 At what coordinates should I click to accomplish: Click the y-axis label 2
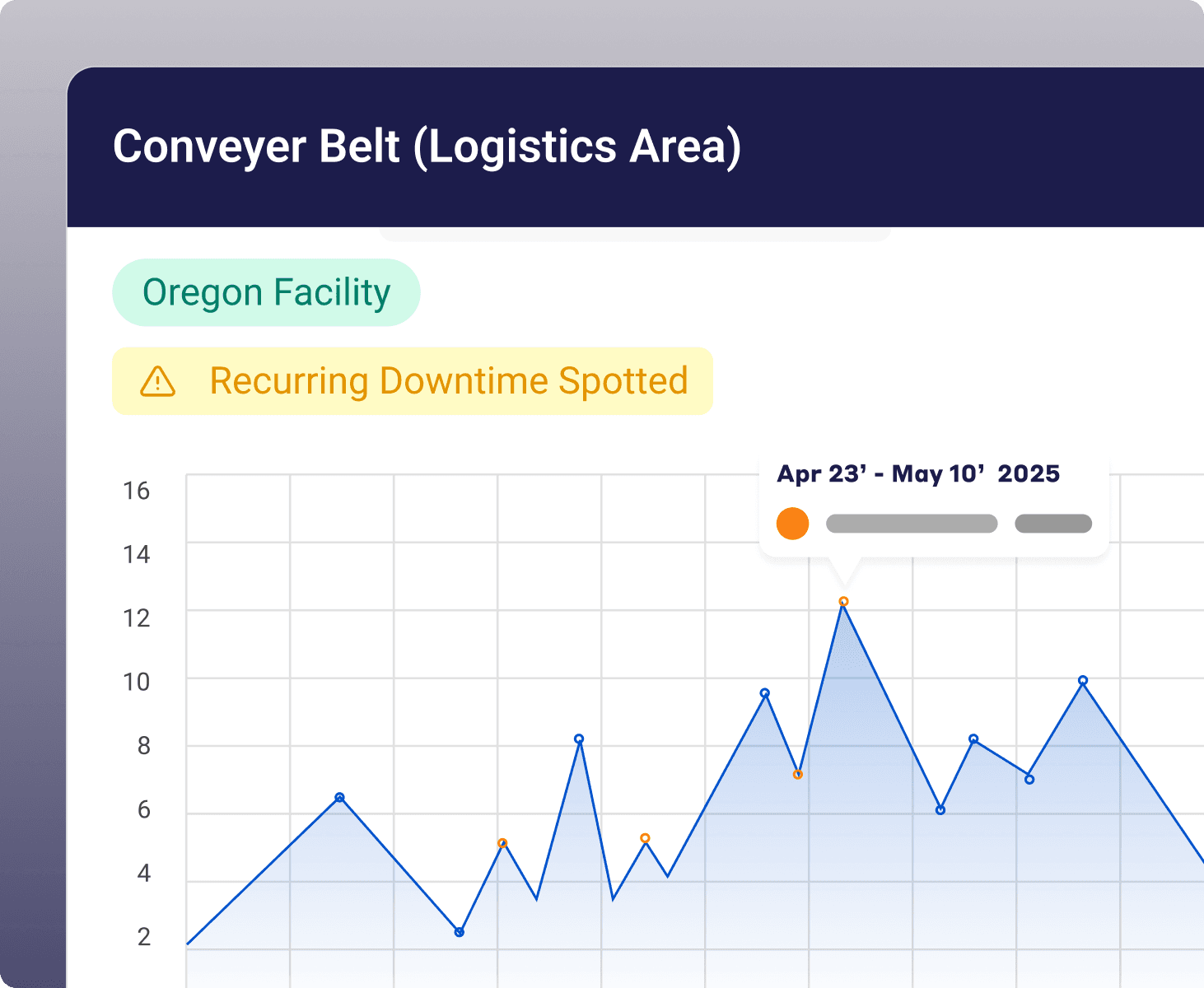[144, 936]
